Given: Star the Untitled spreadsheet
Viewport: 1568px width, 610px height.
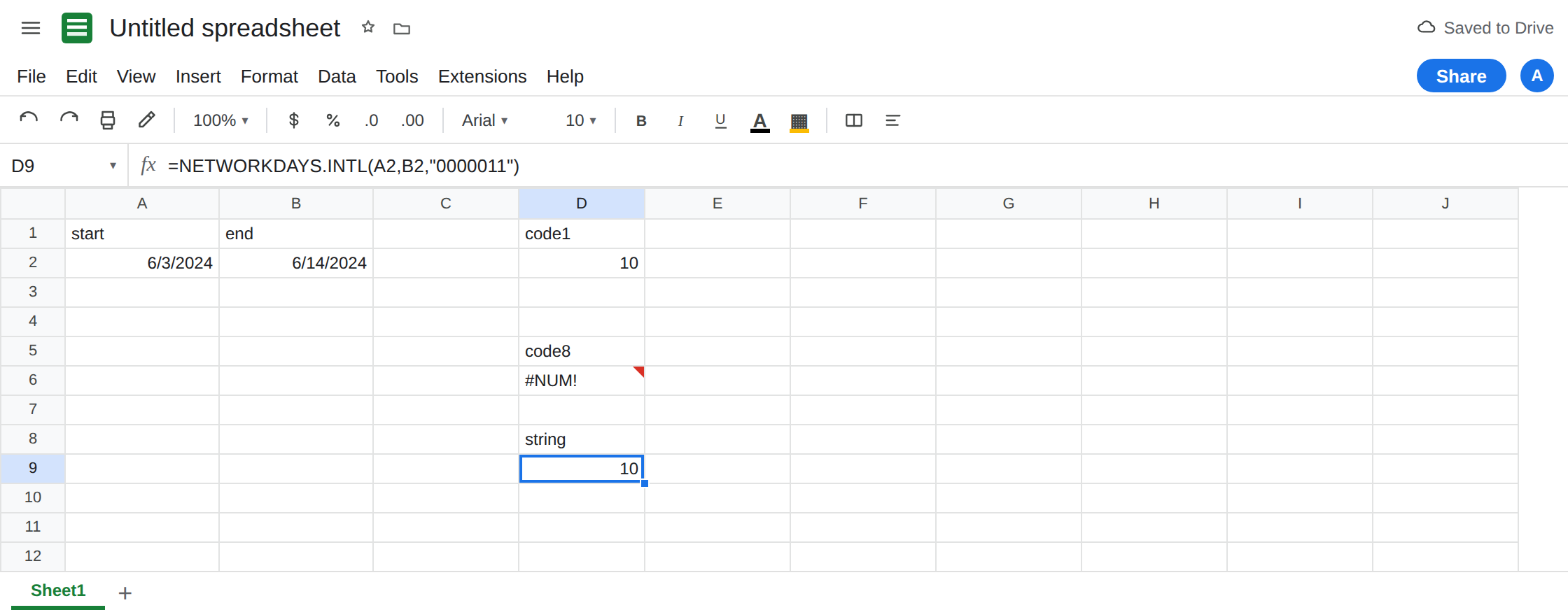Looking at the screenshot, I should 368,27.
